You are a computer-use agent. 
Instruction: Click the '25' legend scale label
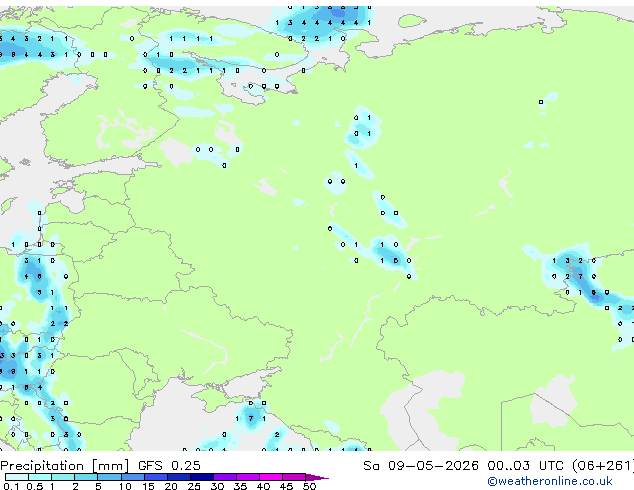(x=194, y=486)
